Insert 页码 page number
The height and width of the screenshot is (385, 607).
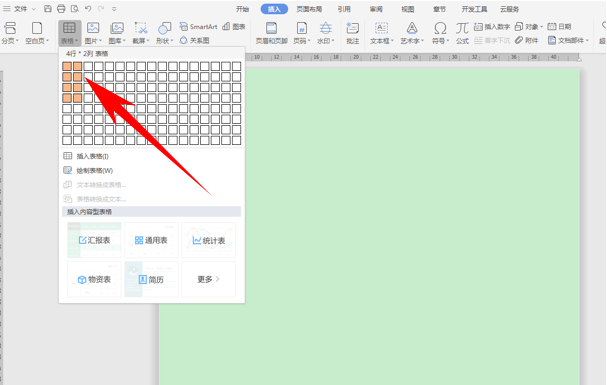(x=302, y=33)
